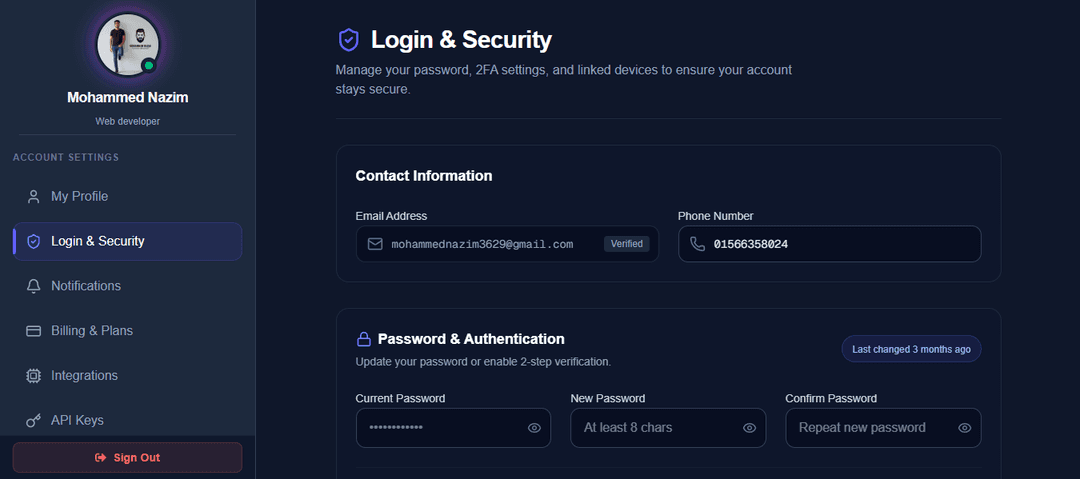Click the shield icon beside Login & Security heading

click(348, 40)
